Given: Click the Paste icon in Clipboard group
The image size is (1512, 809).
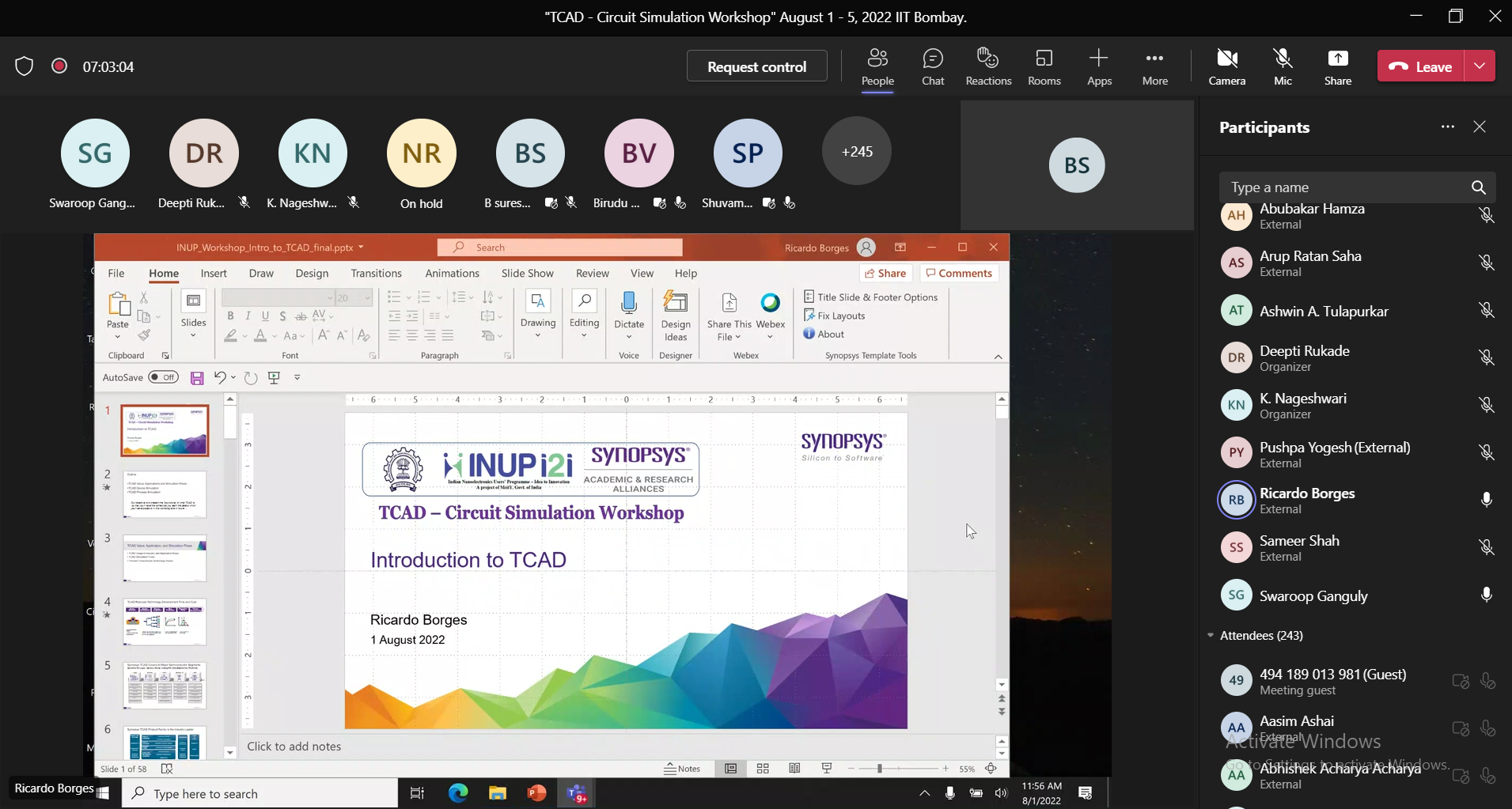Looking at the screenshot, I should [118, 304].
